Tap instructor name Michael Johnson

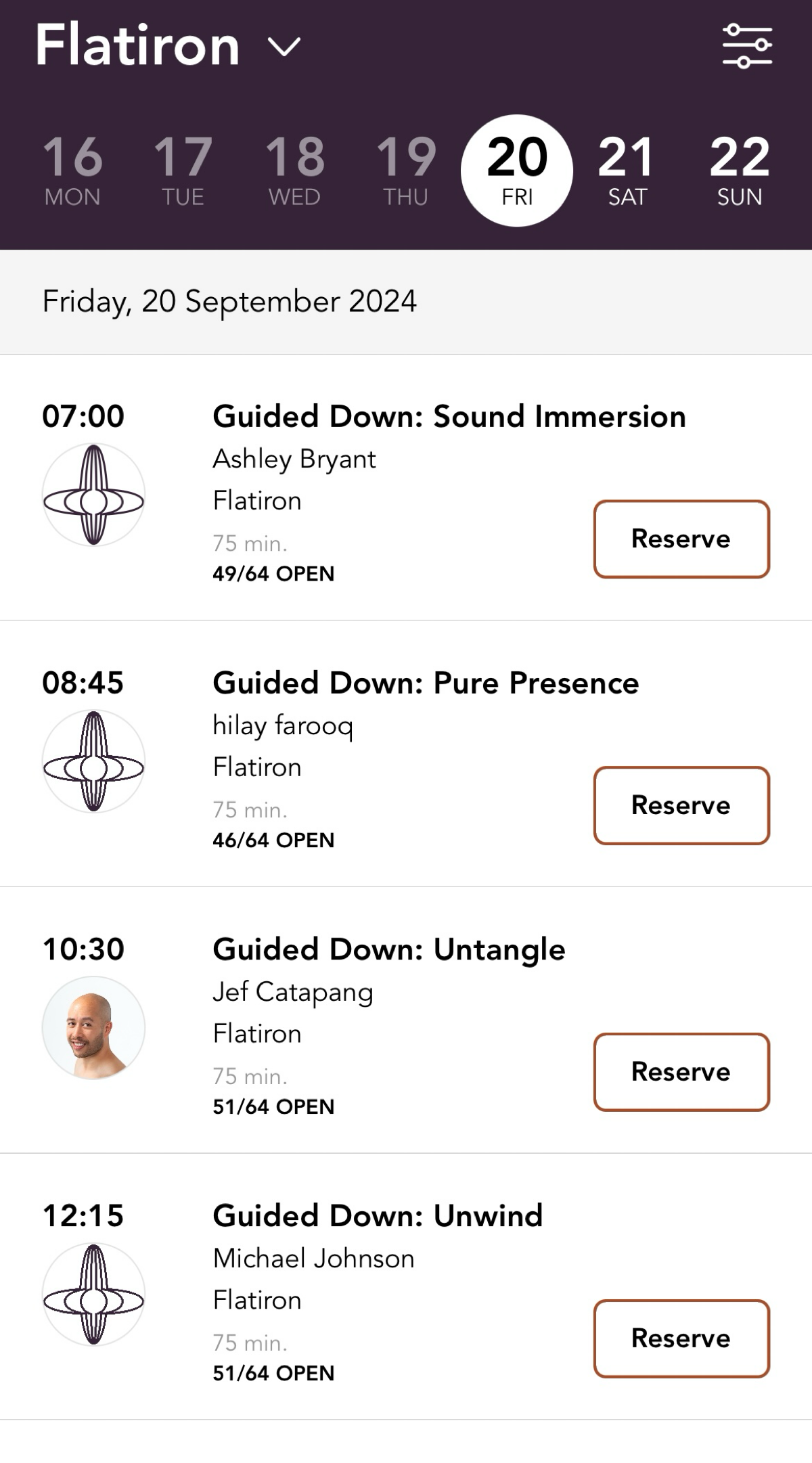(313, 1259)
